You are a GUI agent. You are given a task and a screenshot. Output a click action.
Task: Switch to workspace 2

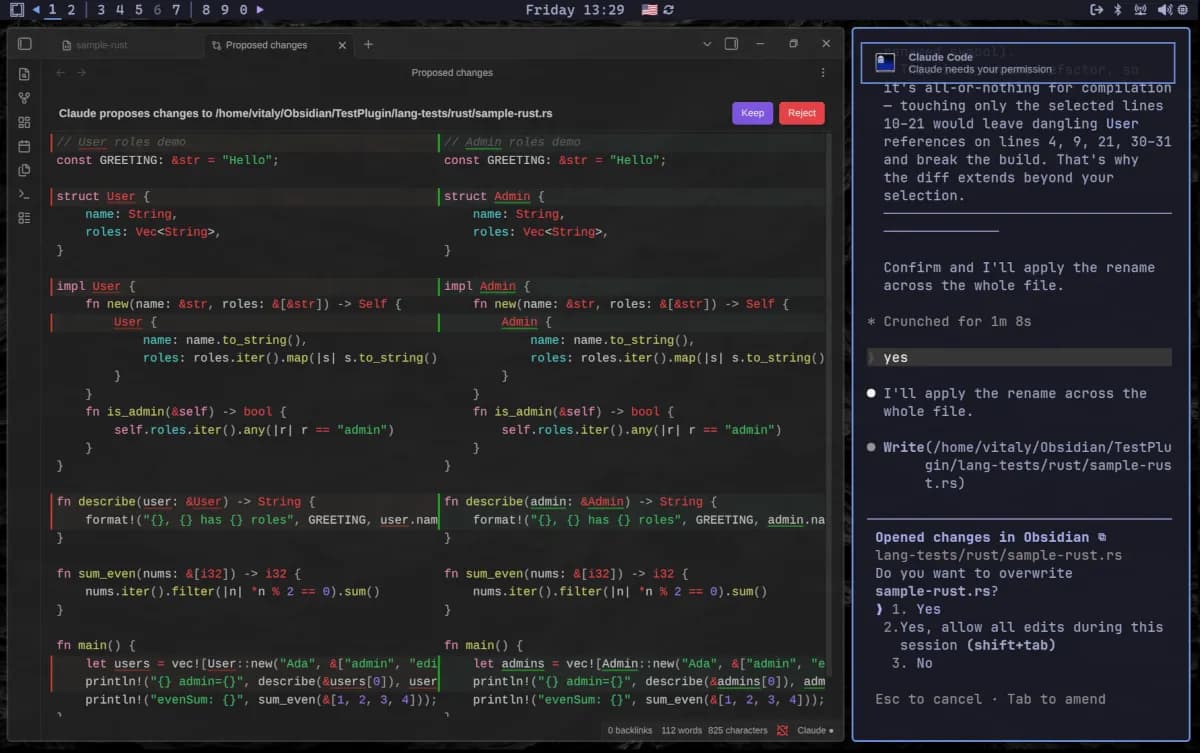tap(71, 10)
